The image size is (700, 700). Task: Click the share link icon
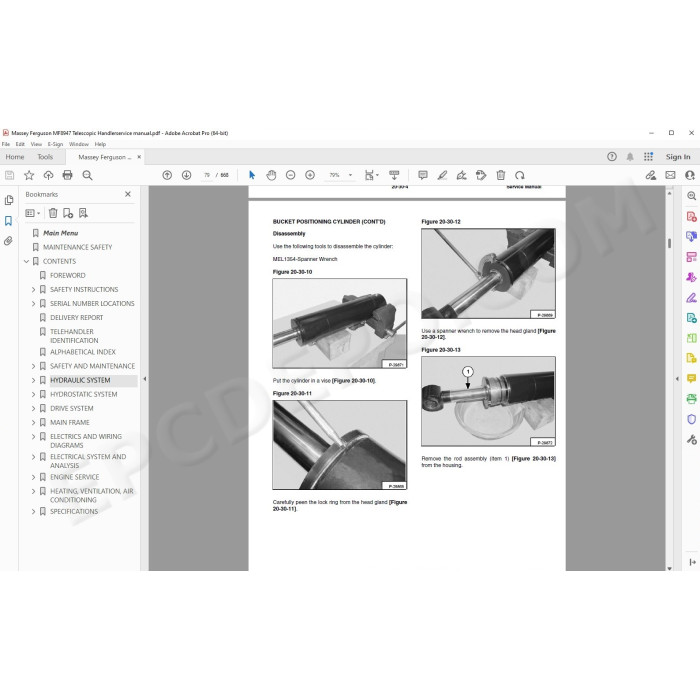click(x=651, y=175)
